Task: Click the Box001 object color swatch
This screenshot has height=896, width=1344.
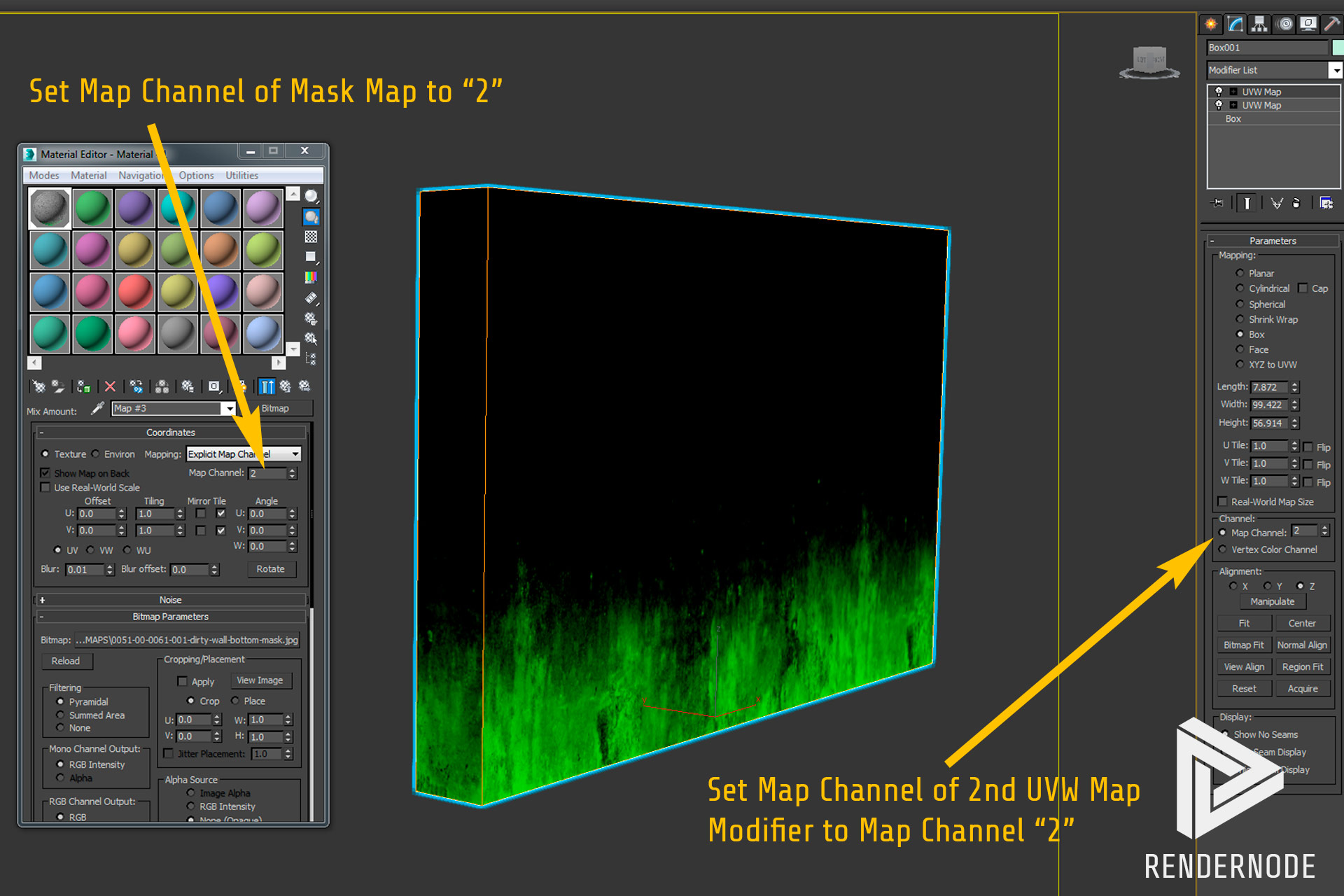Action: click(x=1338, y=48)
